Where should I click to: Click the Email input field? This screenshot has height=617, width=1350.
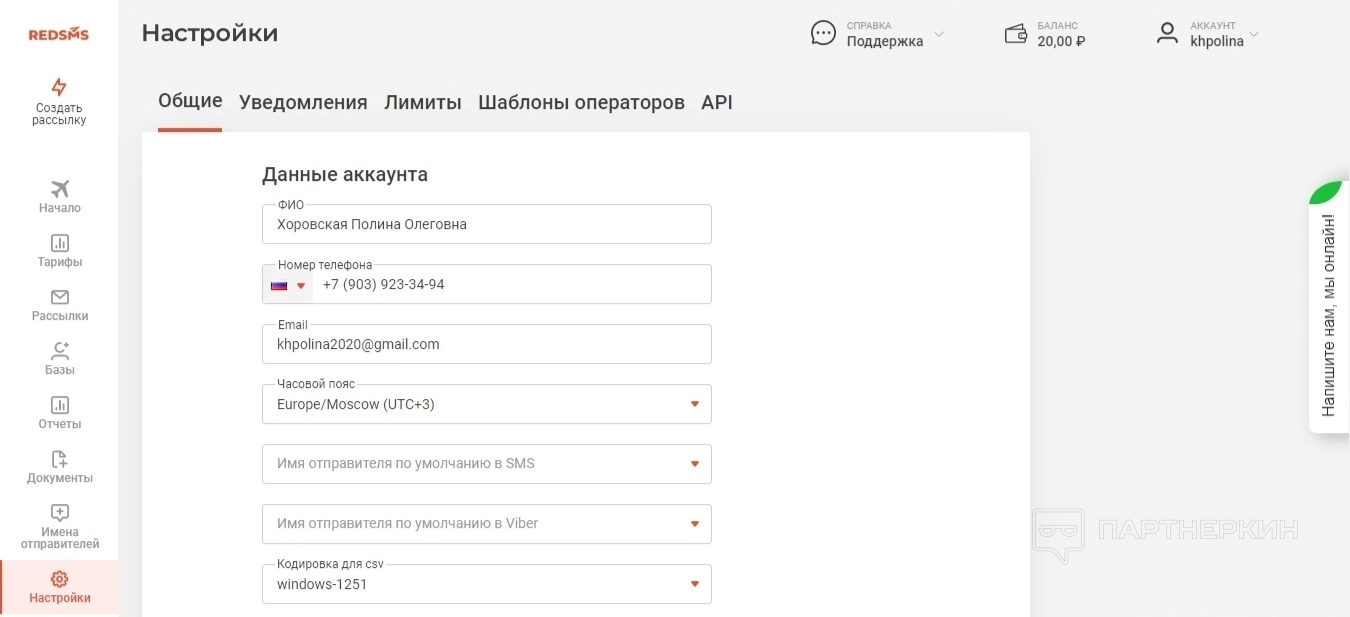click(x=486, y=344)
